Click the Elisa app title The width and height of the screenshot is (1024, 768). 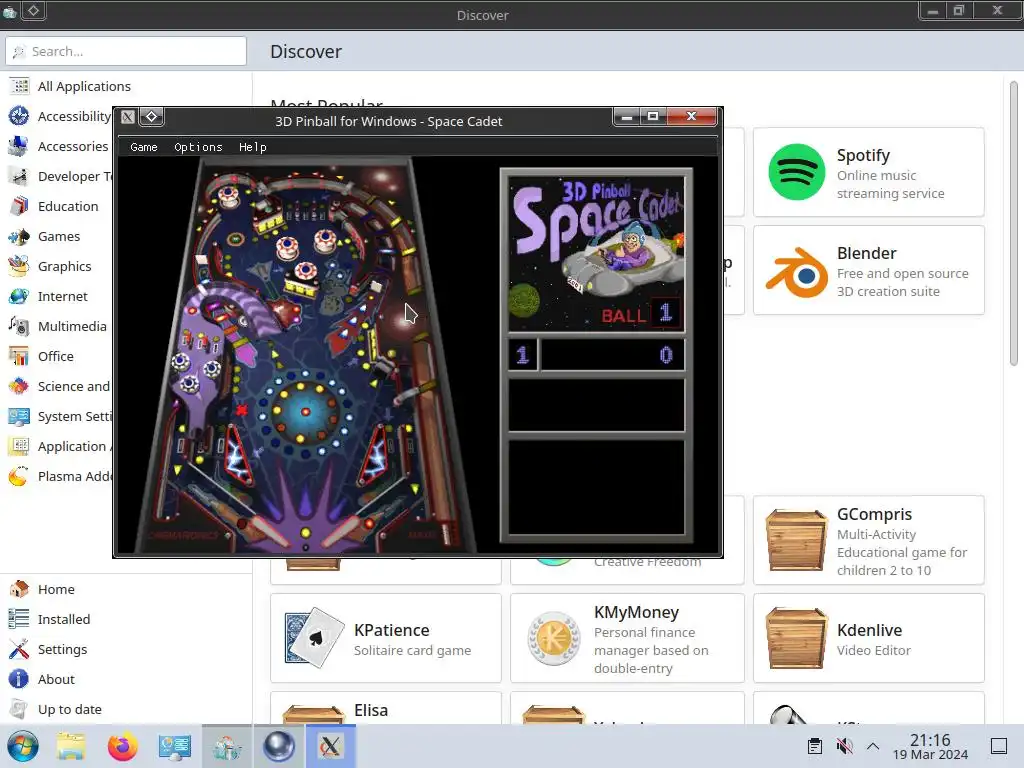[x=371, y=711]
